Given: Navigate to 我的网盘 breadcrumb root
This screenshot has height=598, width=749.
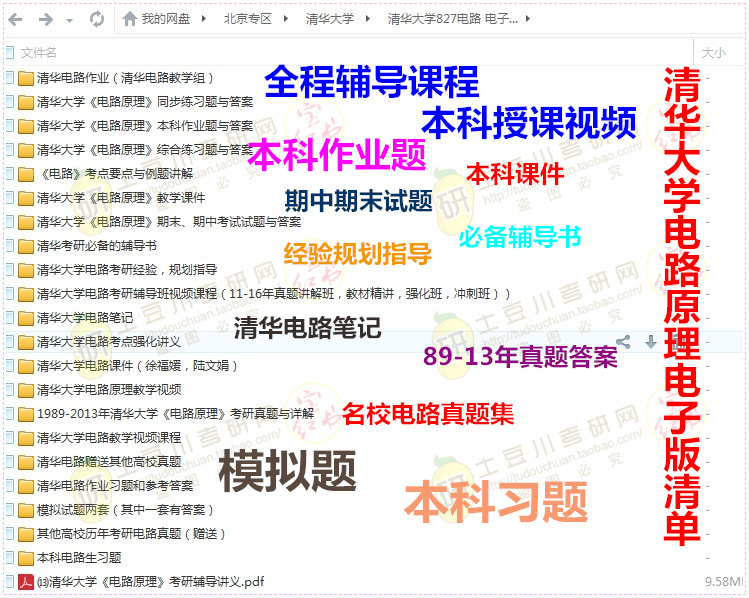Looking at the screenshot, I should [x=166, y=19].
